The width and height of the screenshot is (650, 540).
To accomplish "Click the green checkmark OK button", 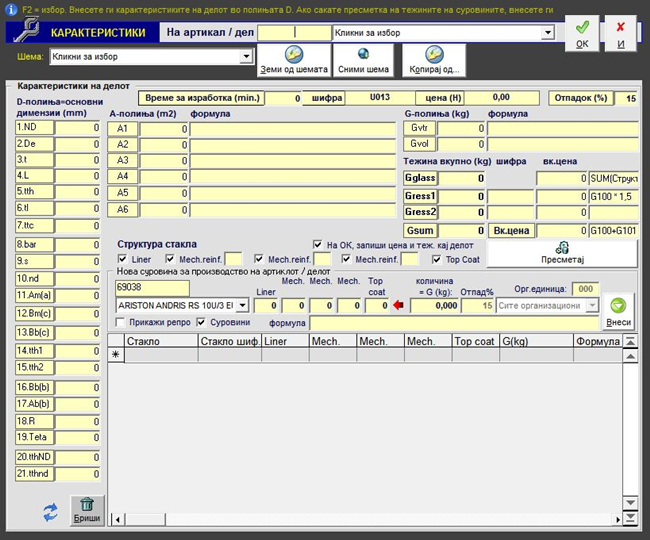I will tap(582, 34).
